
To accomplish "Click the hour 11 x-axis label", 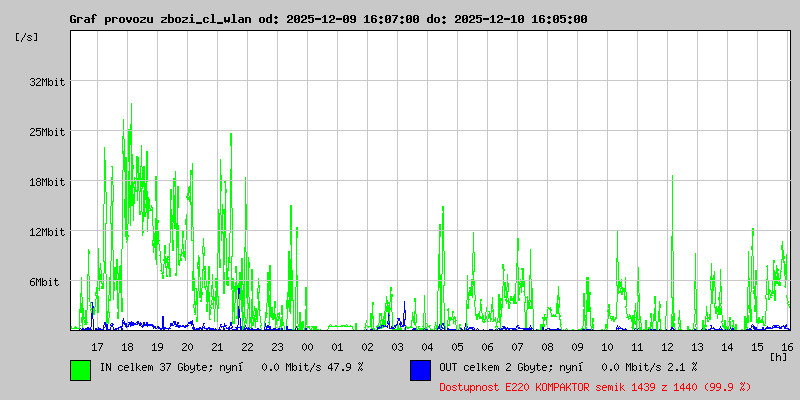I will [x=637, y=347].
